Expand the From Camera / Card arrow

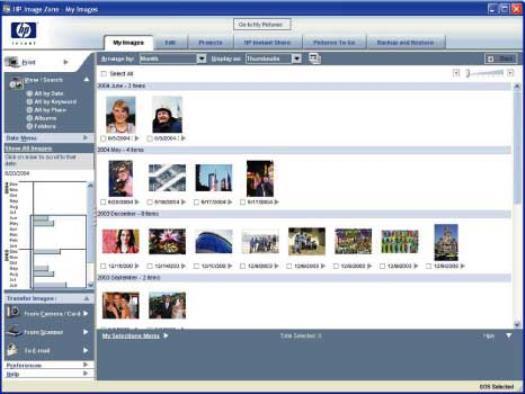point(85,313)
